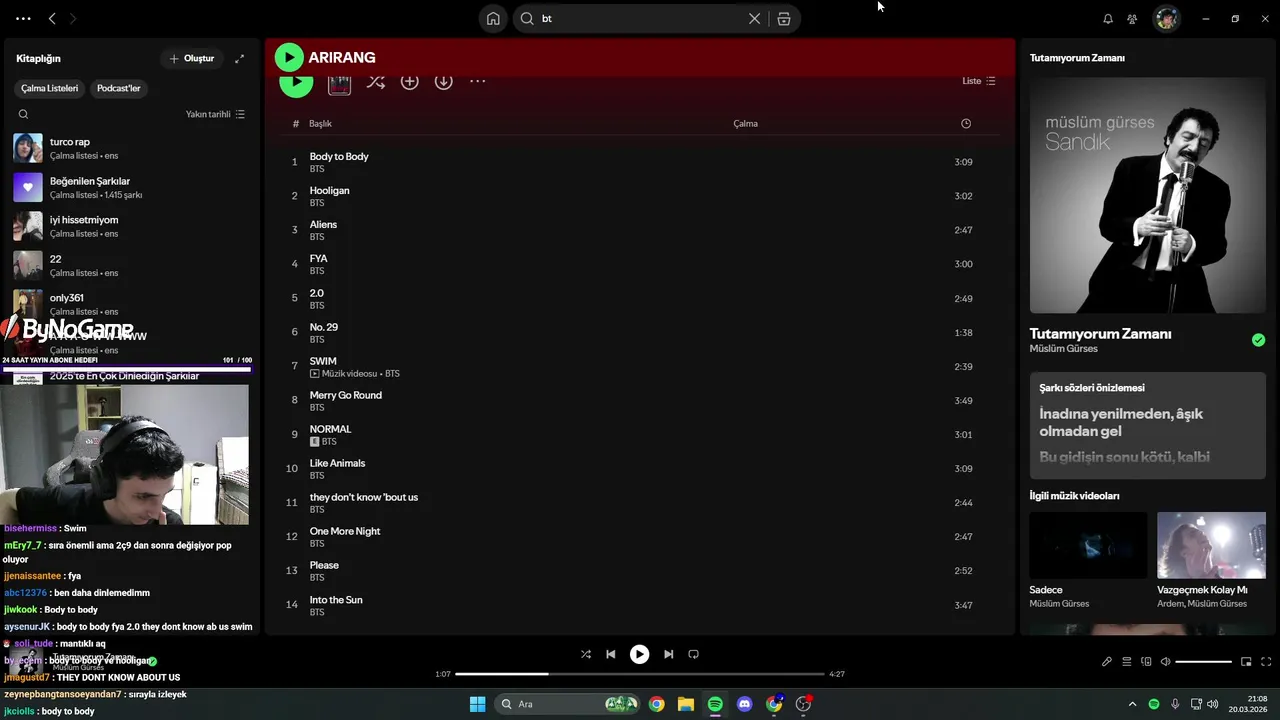This screenshot has width=1280, height=720.
Task: Toggle the green saved checkmark for Tutamıyorum Zamanı
Action: (x=1258, y=340)
